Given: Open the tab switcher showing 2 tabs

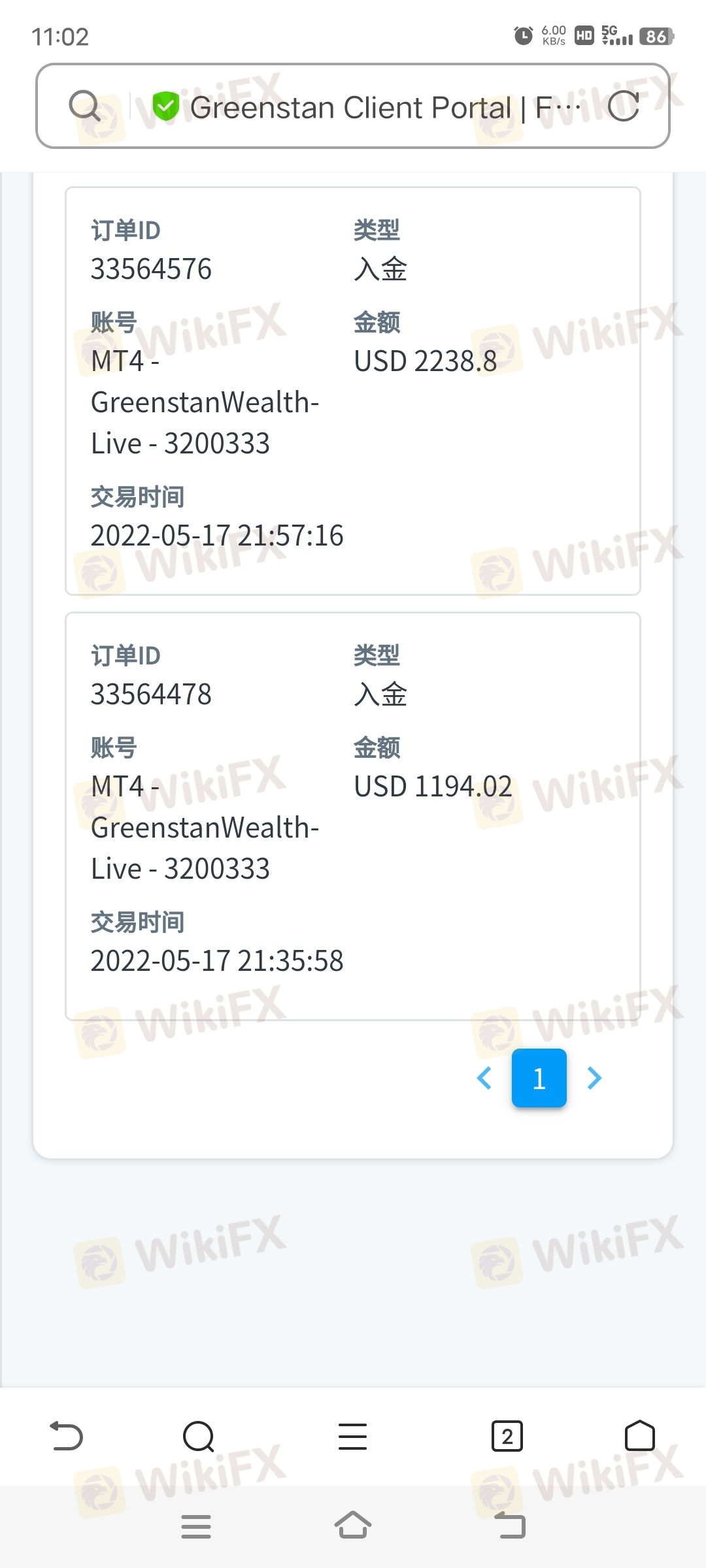Looking at the screenshot, I should 507,1436.
